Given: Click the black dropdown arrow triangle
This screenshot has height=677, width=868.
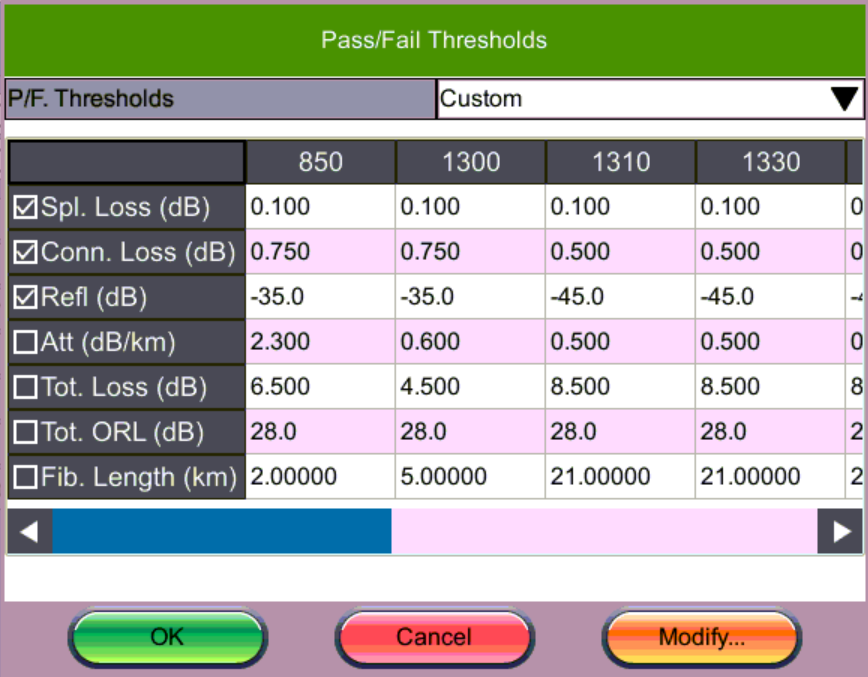Looking at the screenshot, I should coord(845,98).
